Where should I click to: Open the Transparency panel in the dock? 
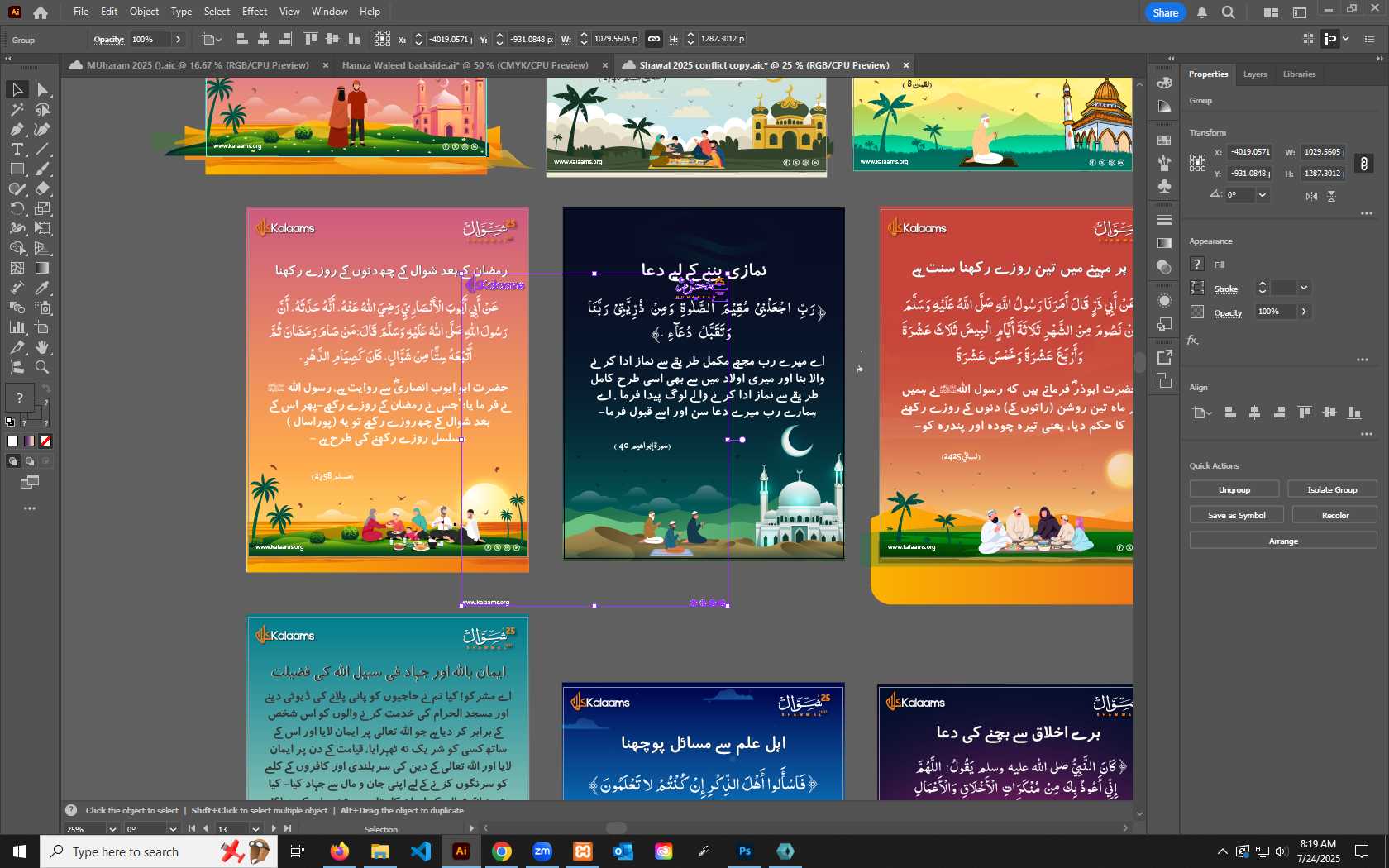[1164, 267]
